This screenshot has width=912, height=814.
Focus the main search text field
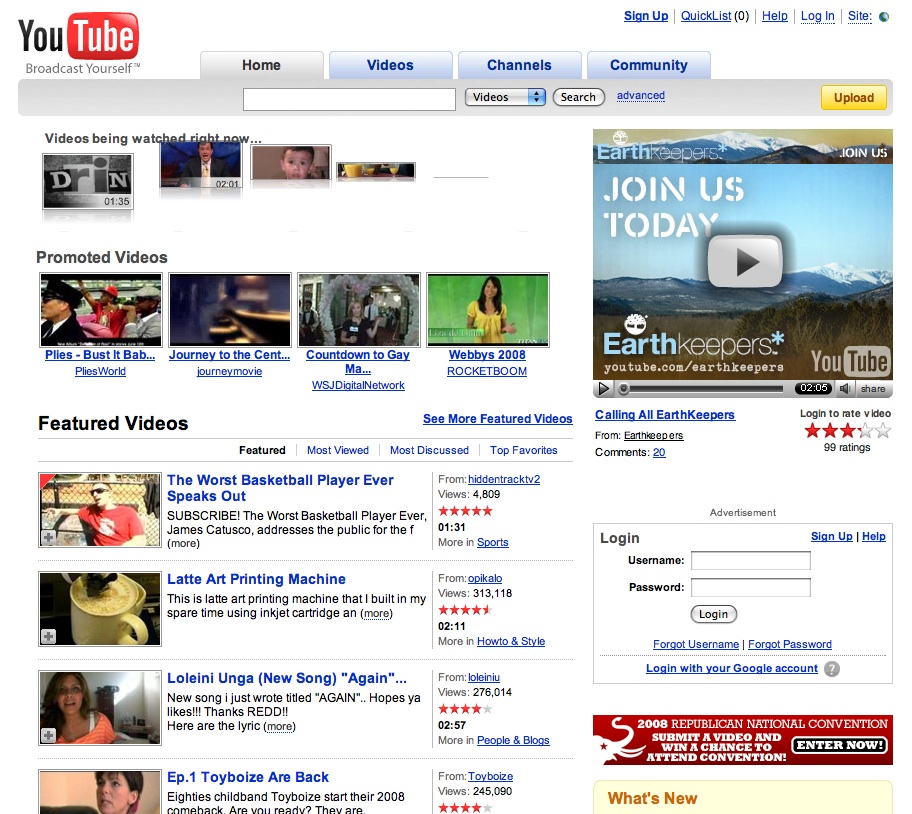349,99
